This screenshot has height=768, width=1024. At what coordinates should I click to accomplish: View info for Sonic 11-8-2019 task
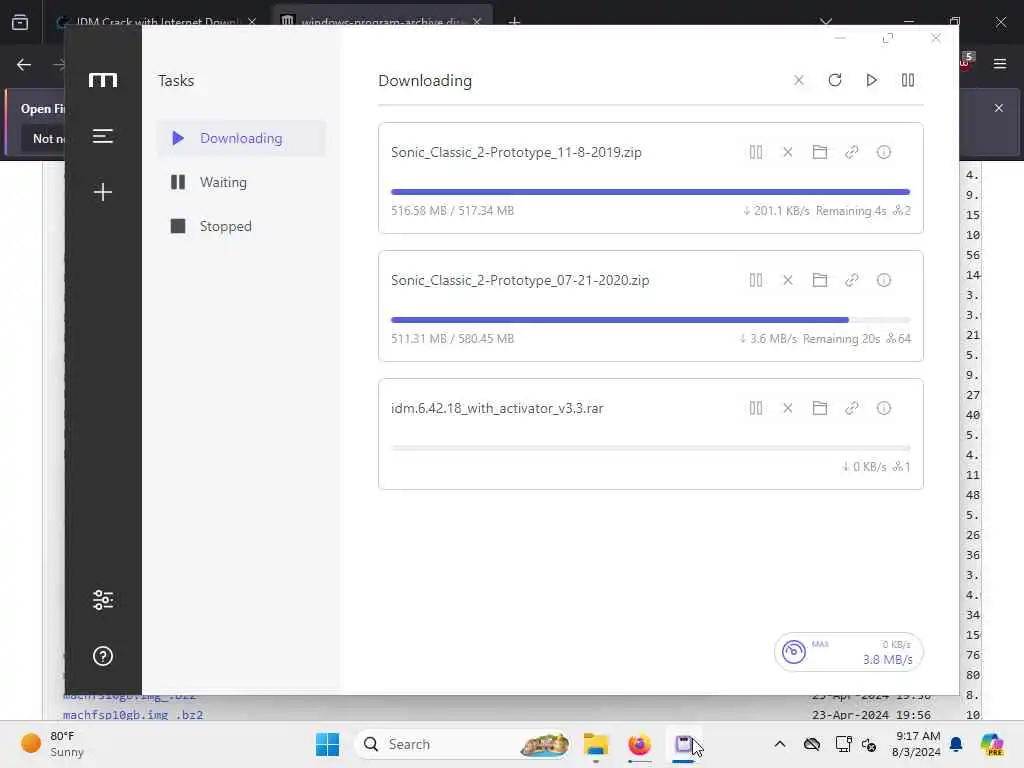point(884,152)
